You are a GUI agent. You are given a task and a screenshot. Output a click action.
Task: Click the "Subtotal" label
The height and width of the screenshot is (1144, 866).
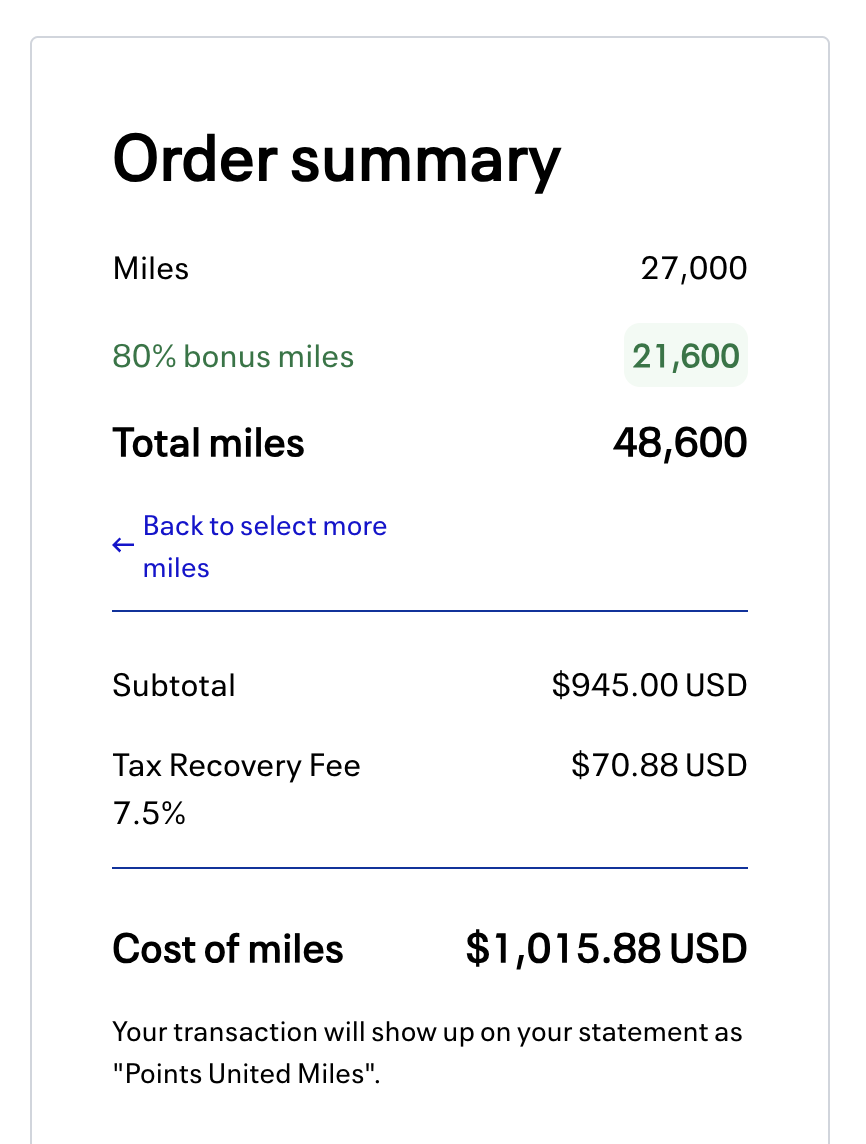pyautogui.click(x=174, y=686)
